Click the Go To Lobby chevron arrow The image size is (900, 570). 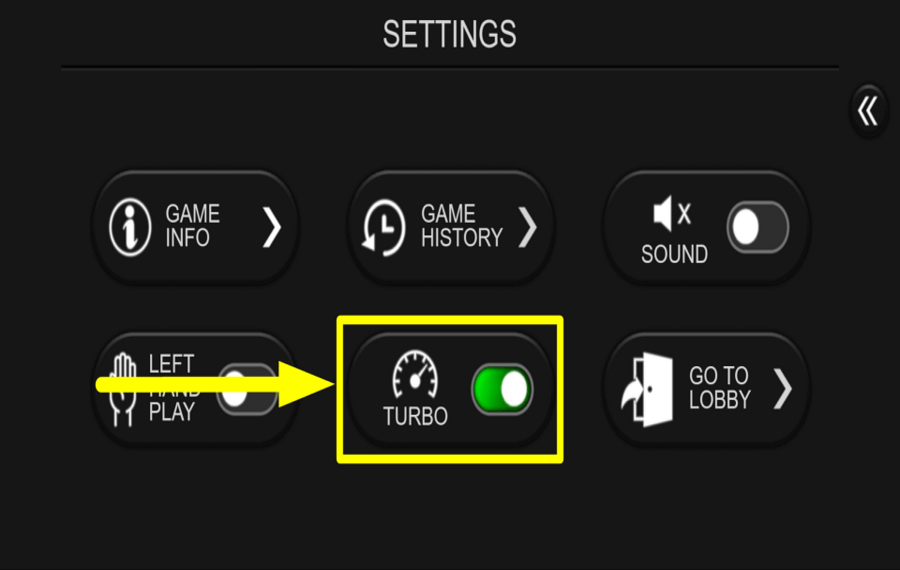tap(783, 389)
